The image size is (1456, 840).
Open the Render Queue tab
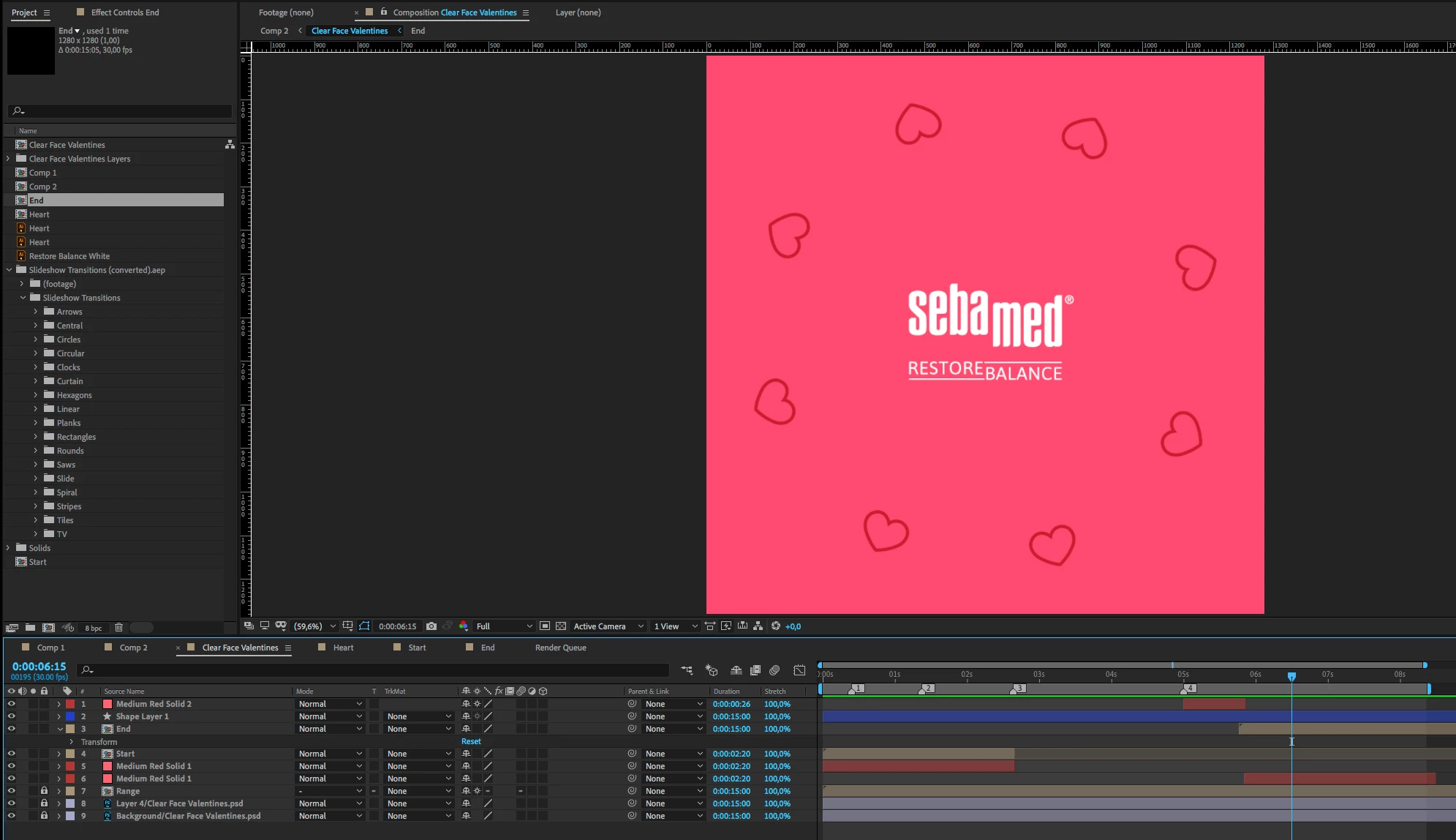click(560, 648)
